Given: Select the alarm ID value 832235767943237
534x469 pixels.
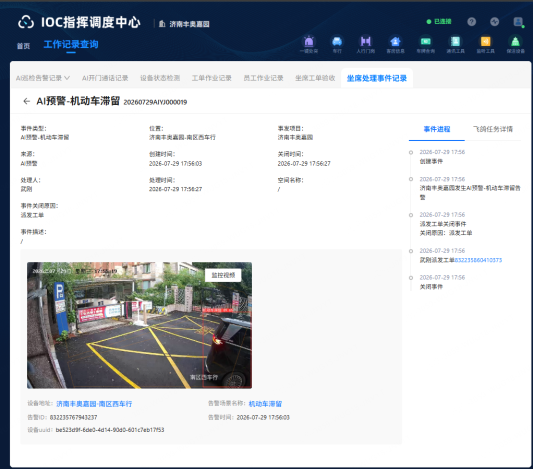Looking at the screenshot, I should coord(74,417).
